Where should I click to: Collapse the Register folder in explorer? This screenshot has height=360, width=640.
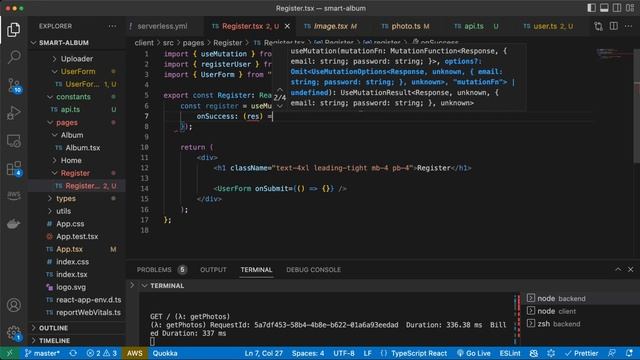point(75,173)
